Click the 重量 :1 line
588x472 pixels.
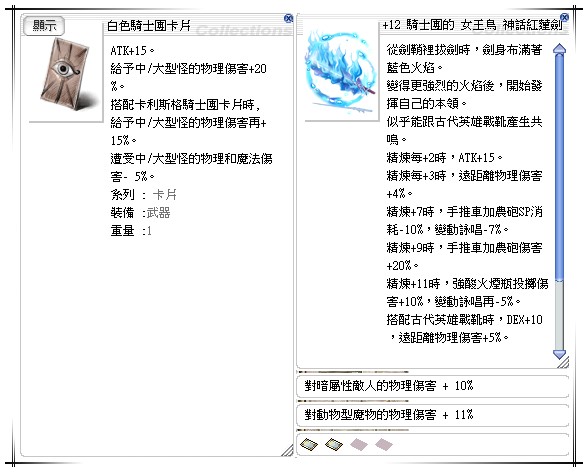[131, 231]
